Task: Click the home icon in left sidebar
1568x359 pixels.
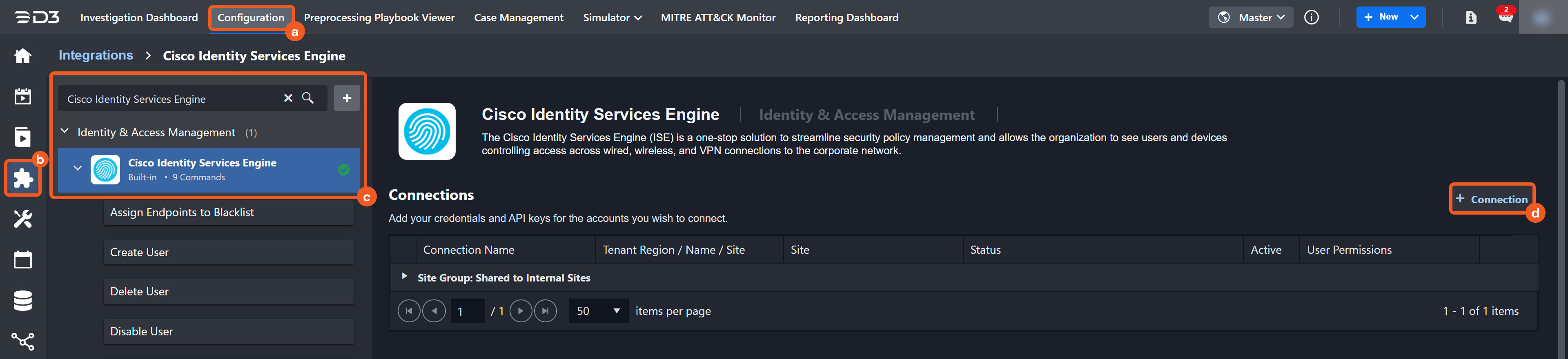Action: click(x=22, y=56)
